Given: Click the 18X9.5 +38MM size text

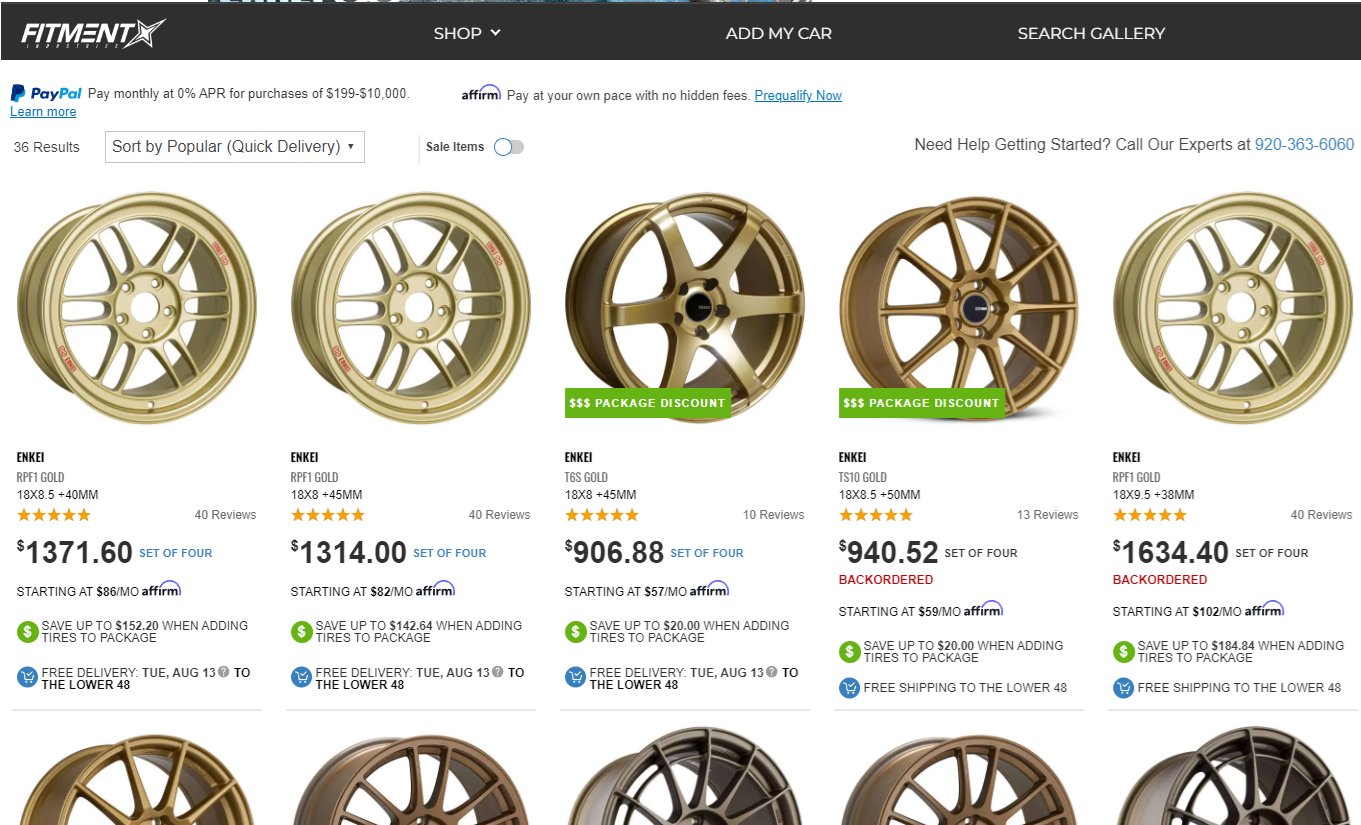Looking at the screenshot, I should (x=1153, y=495).
